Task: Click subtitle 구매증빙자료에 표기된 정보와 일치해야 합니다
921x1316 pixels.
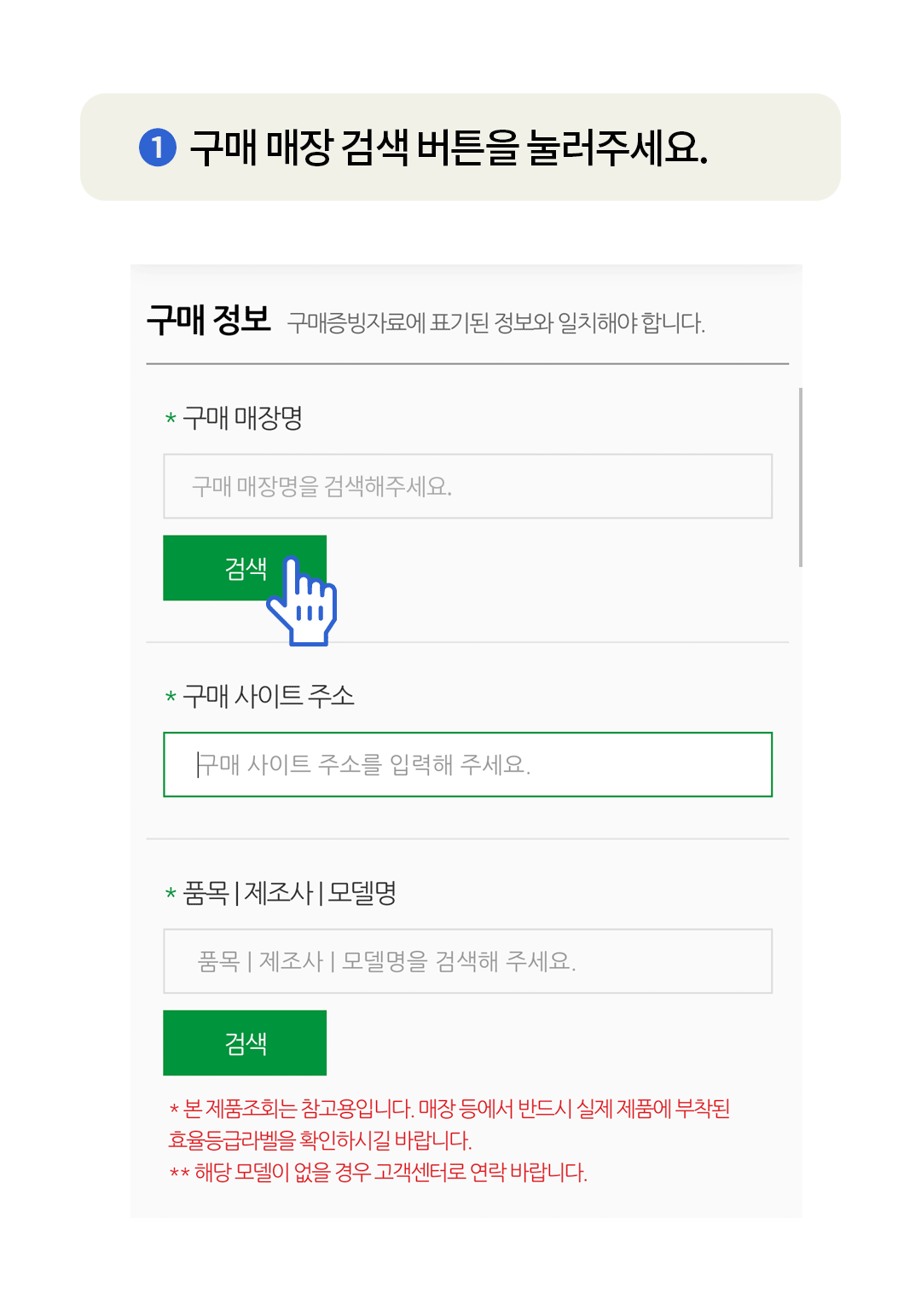Action: (496, 323)
